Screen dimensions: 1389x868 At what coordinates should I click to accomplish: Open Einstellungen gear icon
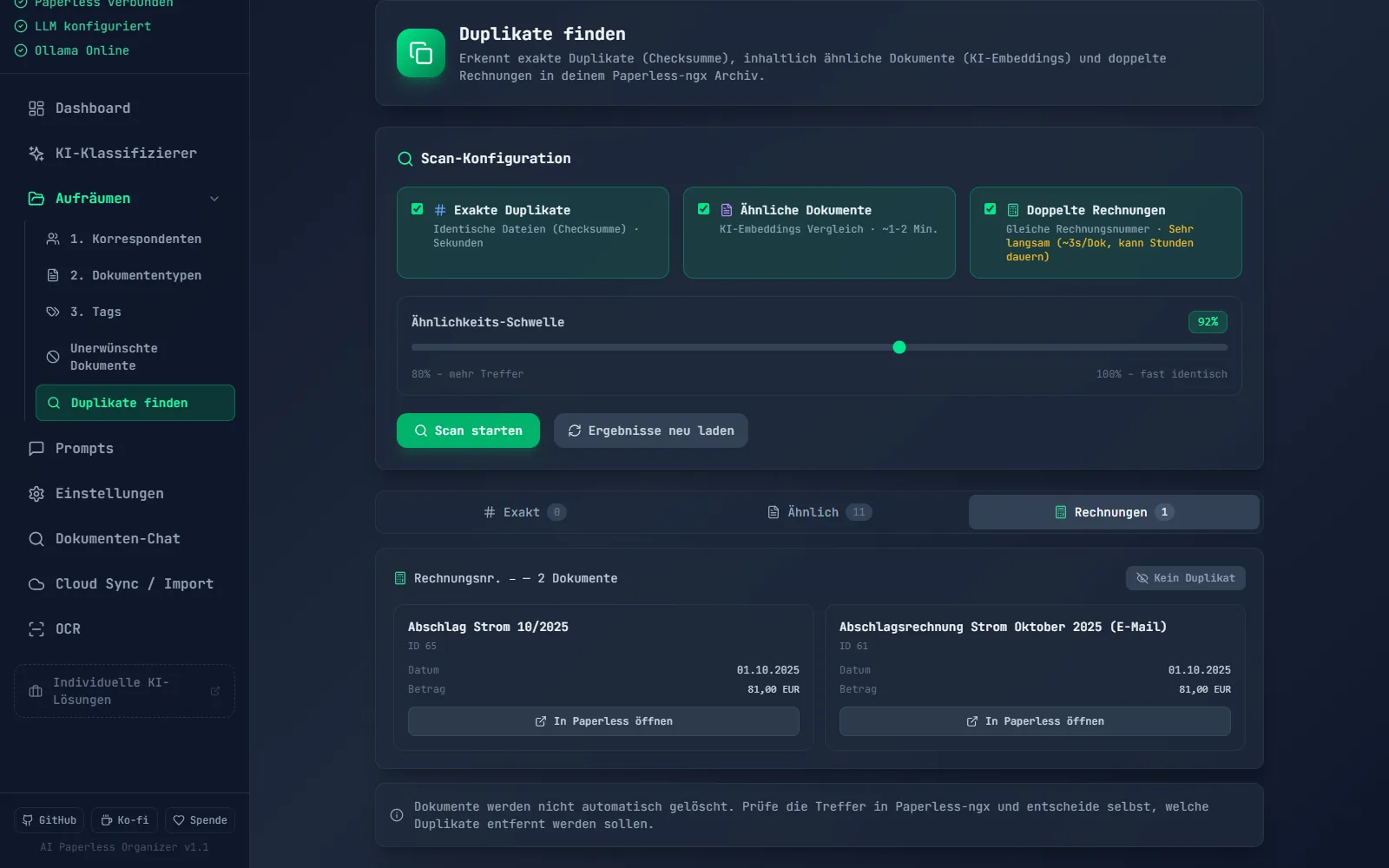(x=36, y=494)
